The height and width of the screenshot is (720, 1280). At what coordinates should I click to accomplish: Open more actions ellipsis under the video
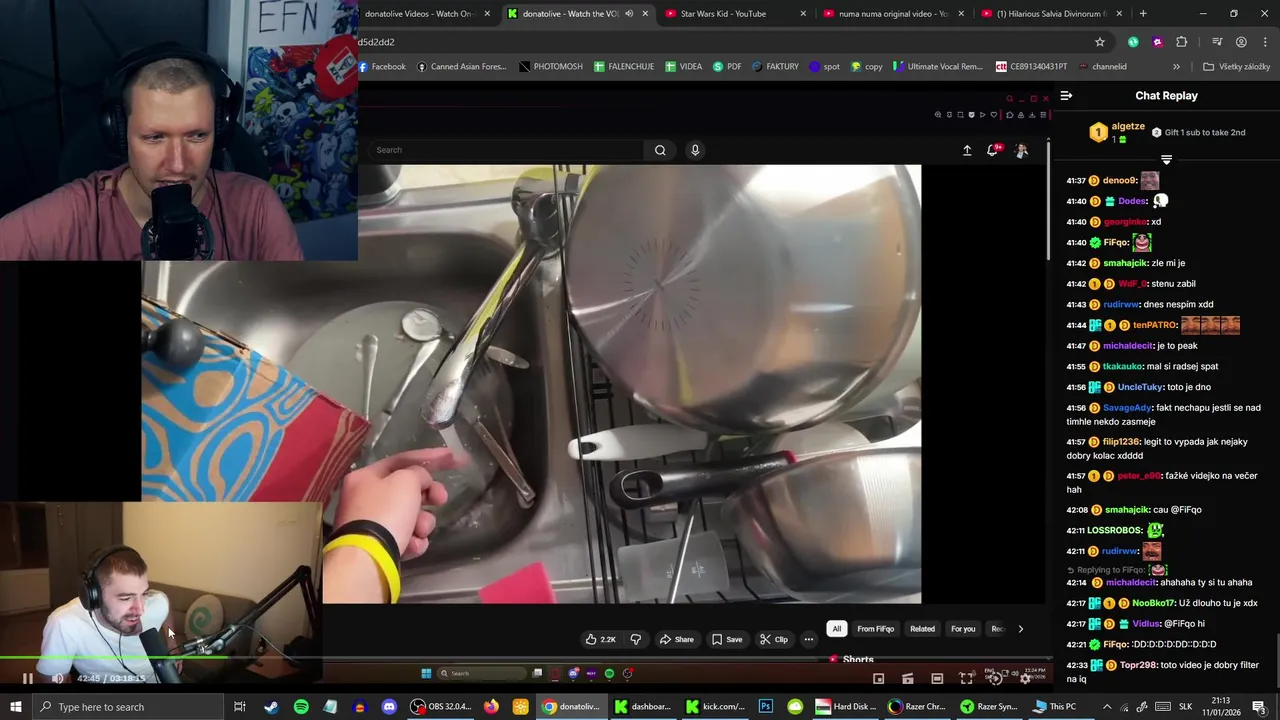pyautogui.click(x=809, y=639)
